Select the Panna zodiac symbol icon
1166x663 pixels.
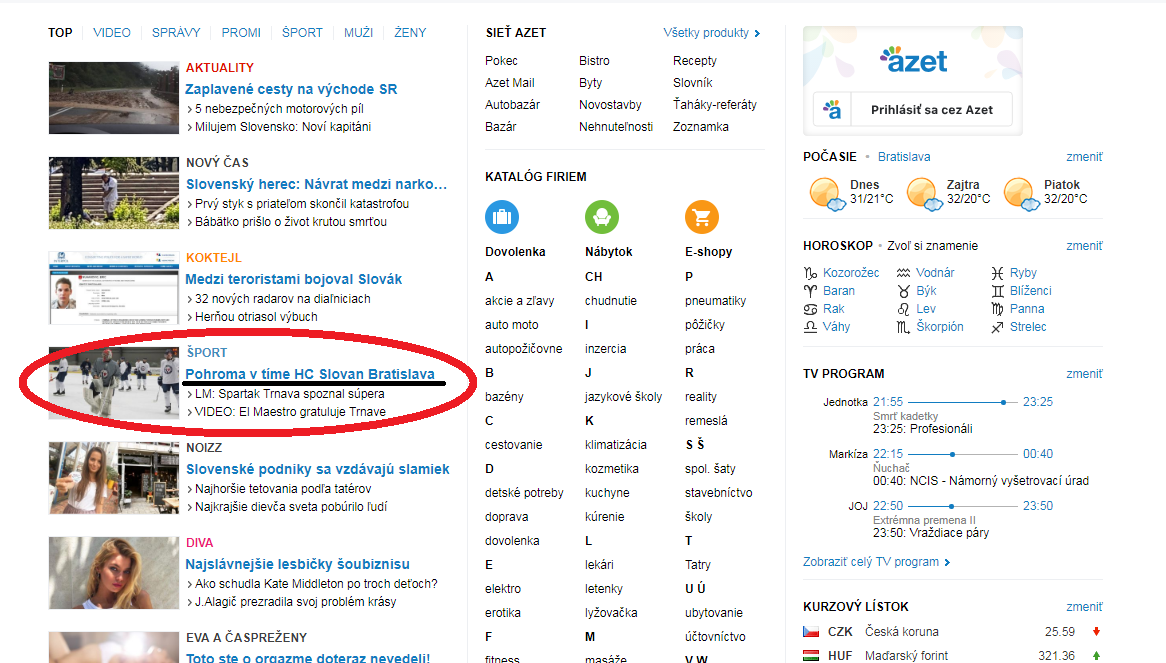coord(997,308)
